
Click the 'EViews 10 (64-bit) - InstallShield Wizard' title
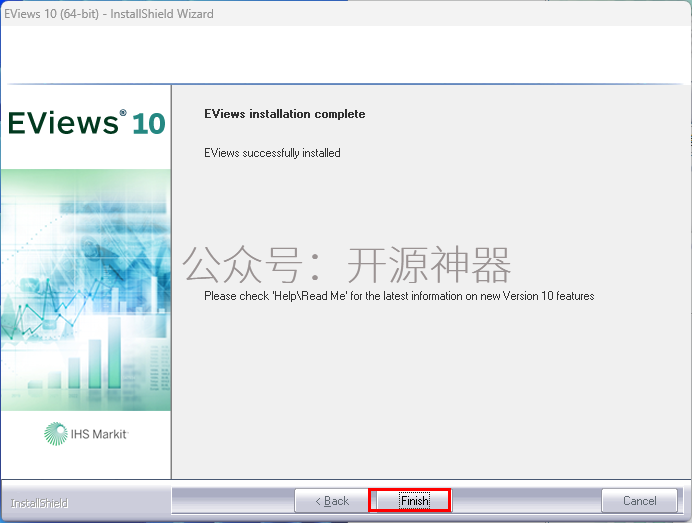point(109,14)
